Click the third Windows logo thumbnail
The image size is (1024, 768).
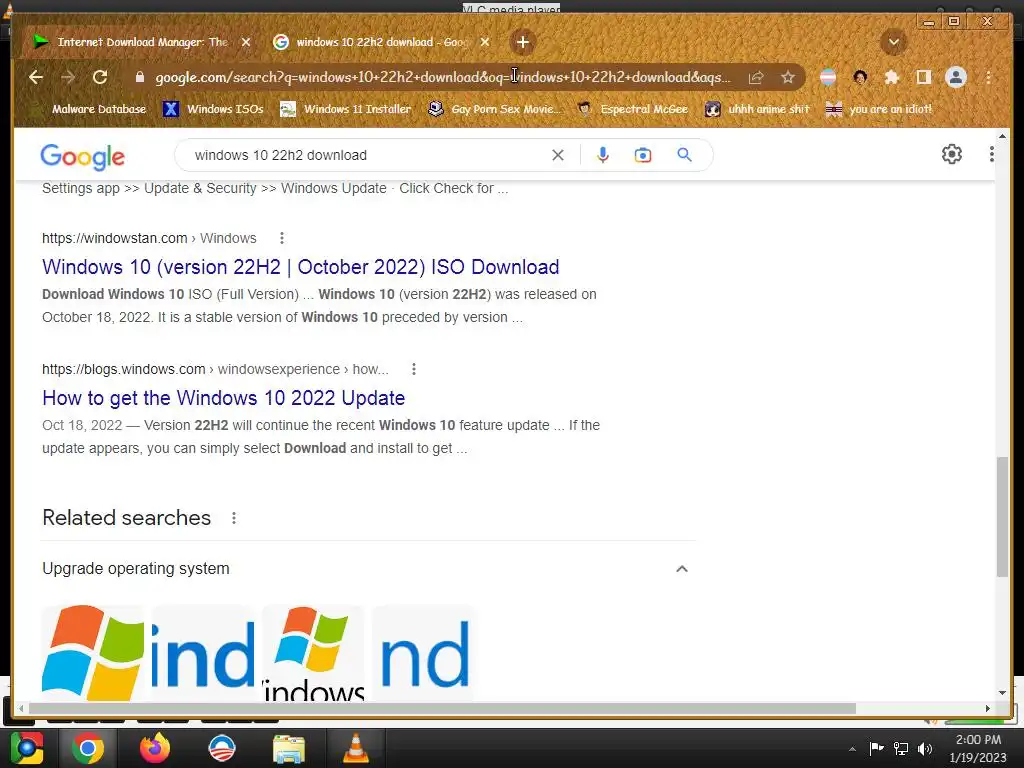(313, 653)
